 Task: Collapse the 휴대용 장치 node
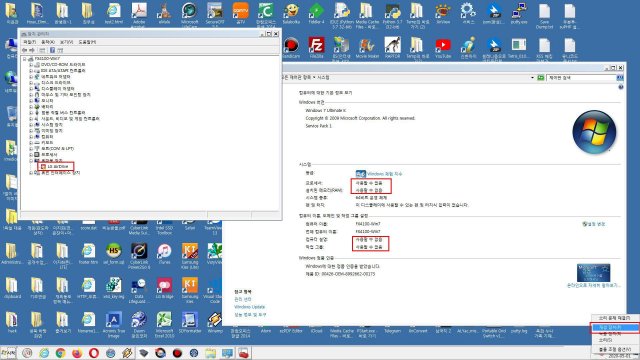coord(31,161)
